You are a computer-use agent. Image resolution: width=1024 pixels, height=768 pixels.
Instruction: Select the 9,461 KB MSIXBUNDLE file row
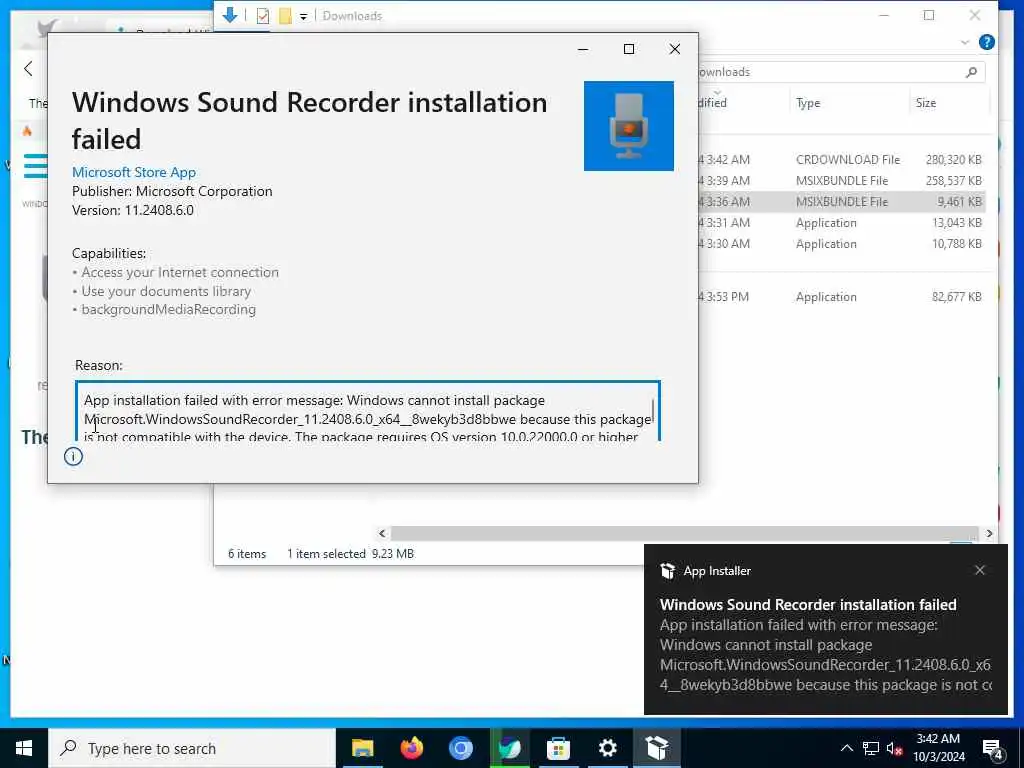click(842, 202)
